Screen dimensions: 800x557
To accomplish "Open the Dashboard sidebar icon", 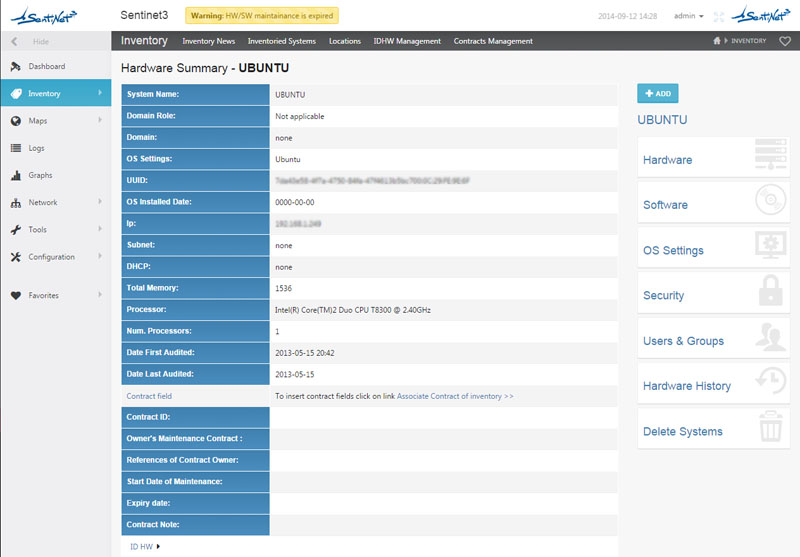I will coord(16,66).
